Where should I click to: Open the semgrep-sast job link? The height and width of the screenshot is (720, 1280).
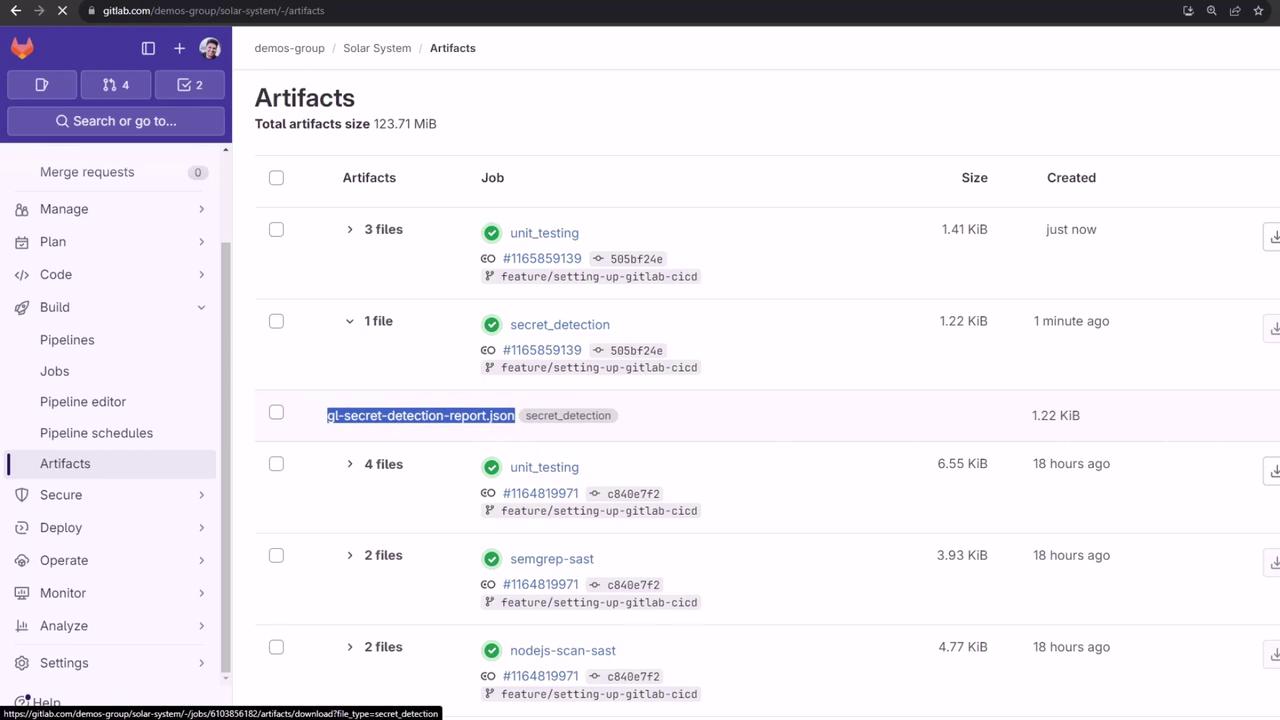(552, 559)
